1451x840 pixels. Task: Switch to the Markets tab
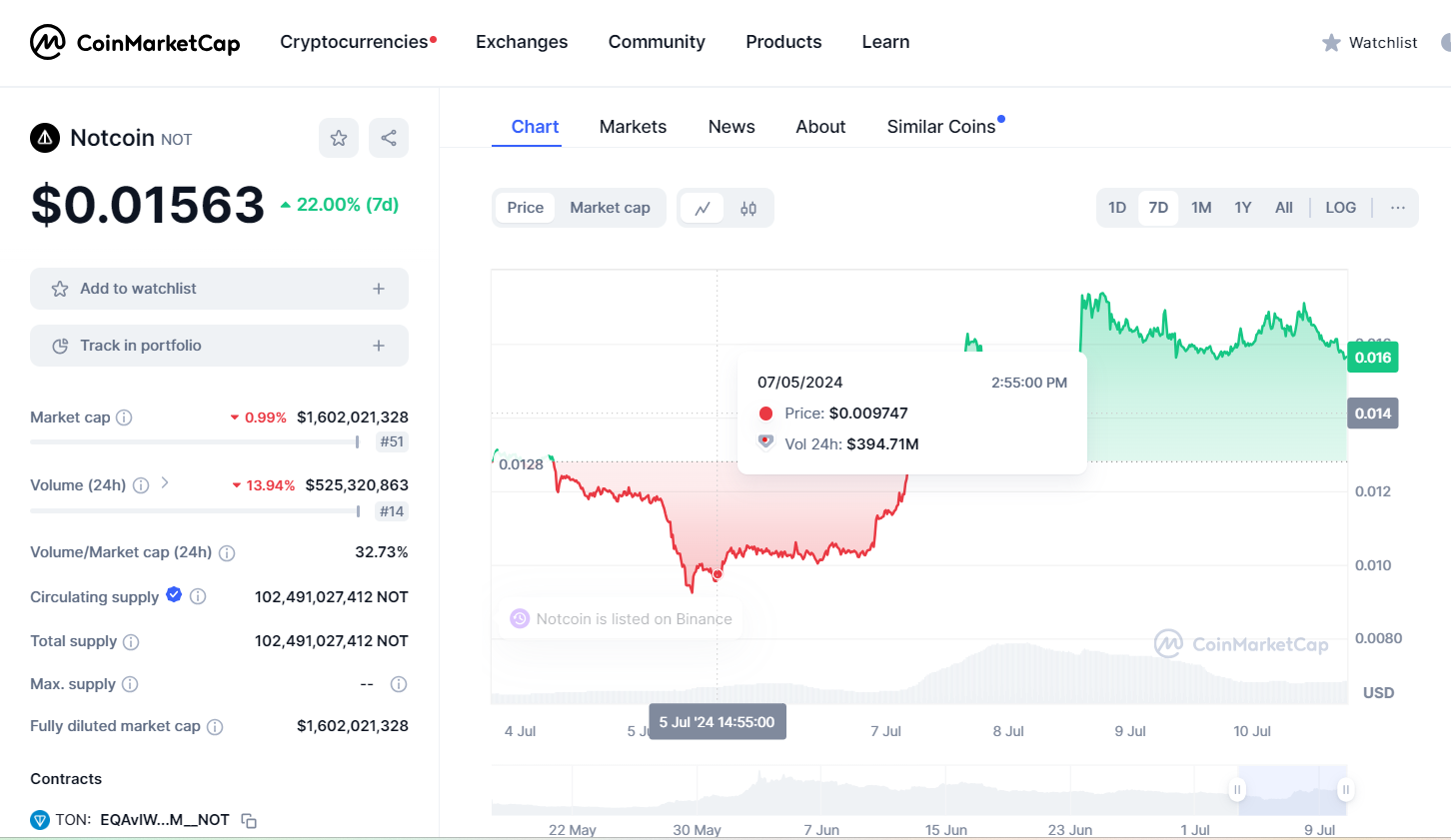coord(633,126)
